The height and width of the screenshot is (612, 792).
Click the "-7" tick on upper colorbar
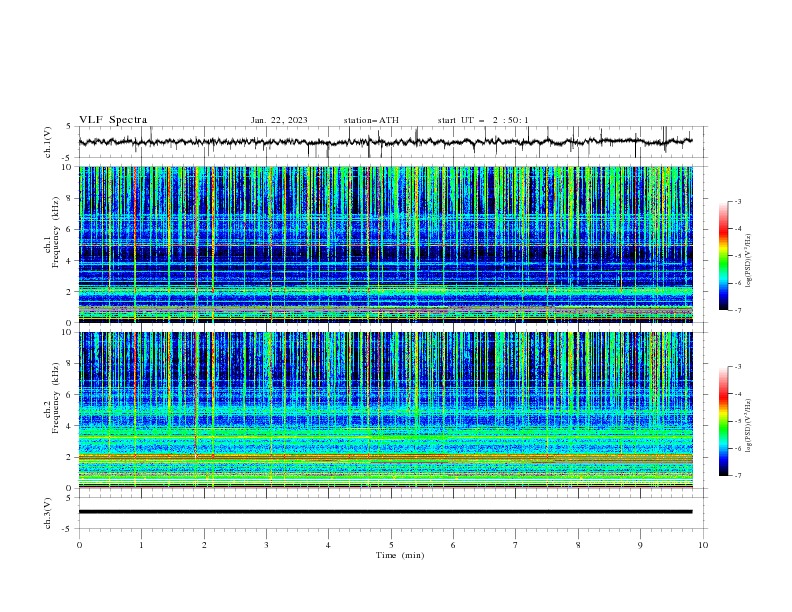tap(738, 311)
